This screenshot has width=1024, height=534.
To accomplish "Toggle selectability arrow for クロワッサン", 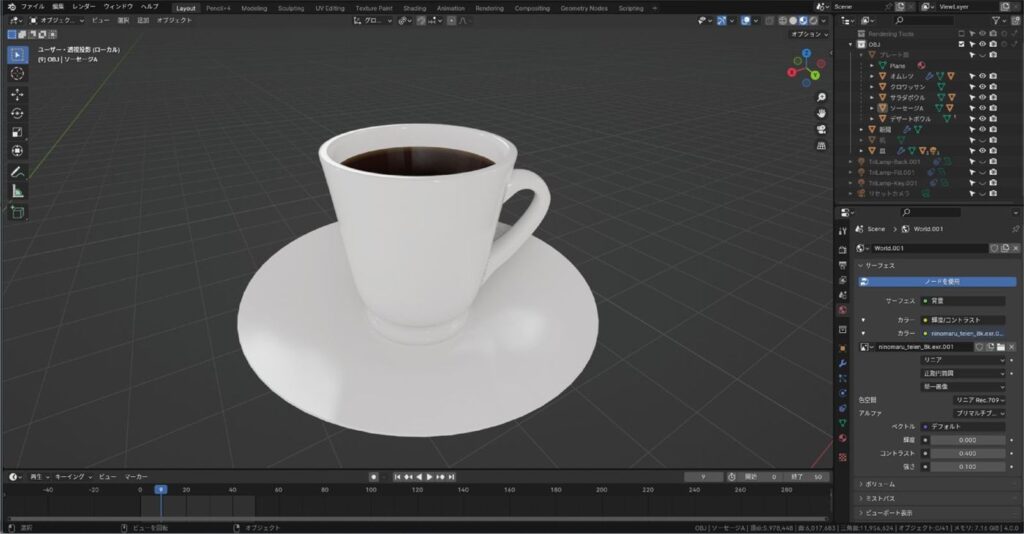I will click(972, 87).
